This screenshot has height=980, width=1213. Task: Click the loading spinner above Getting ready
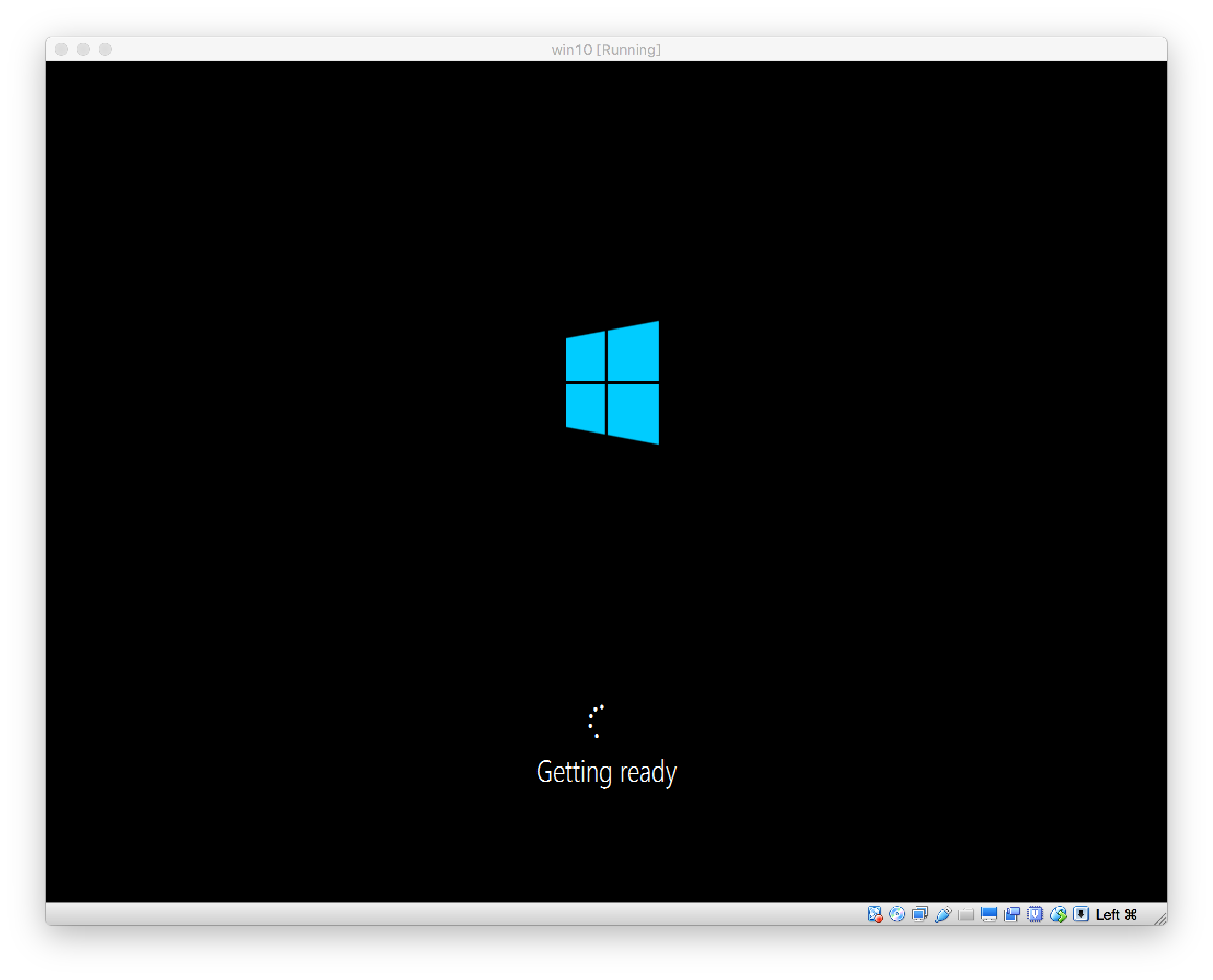596,722
